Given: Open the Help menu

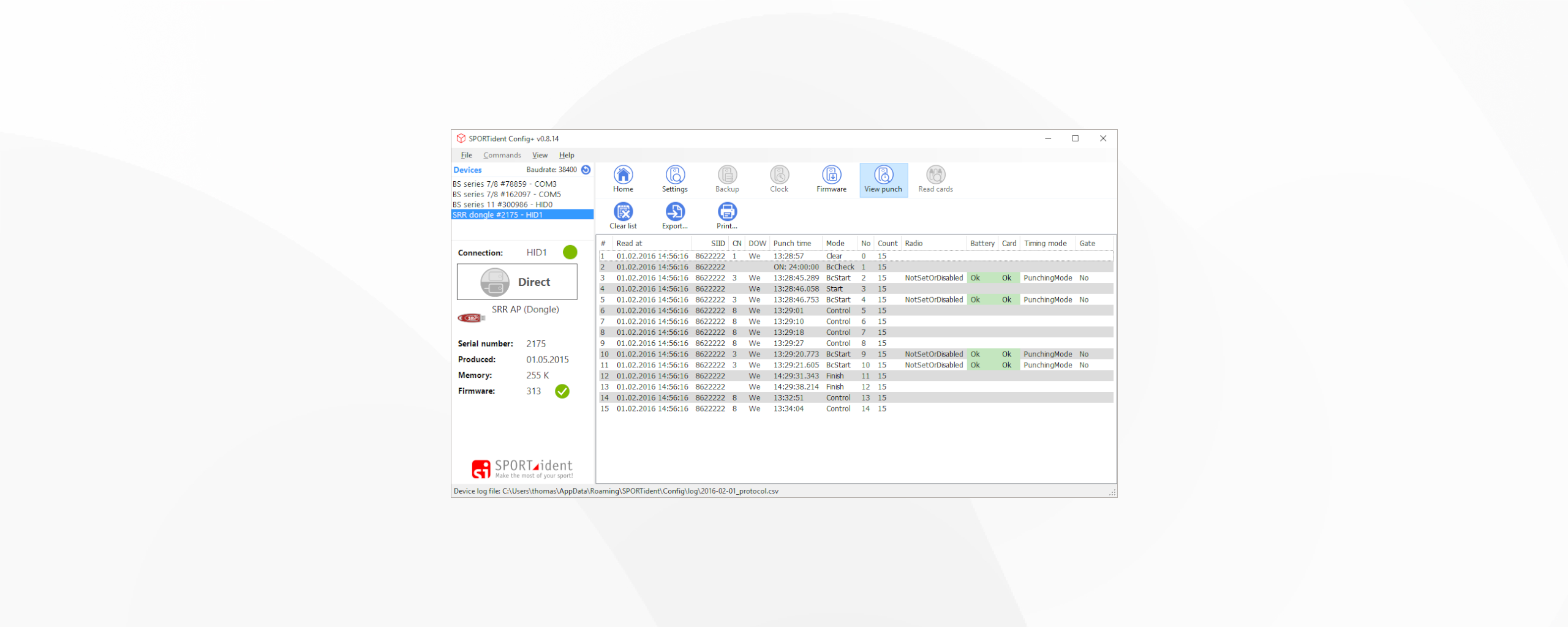Looking at the screenshot, I should tap(566, 155).
